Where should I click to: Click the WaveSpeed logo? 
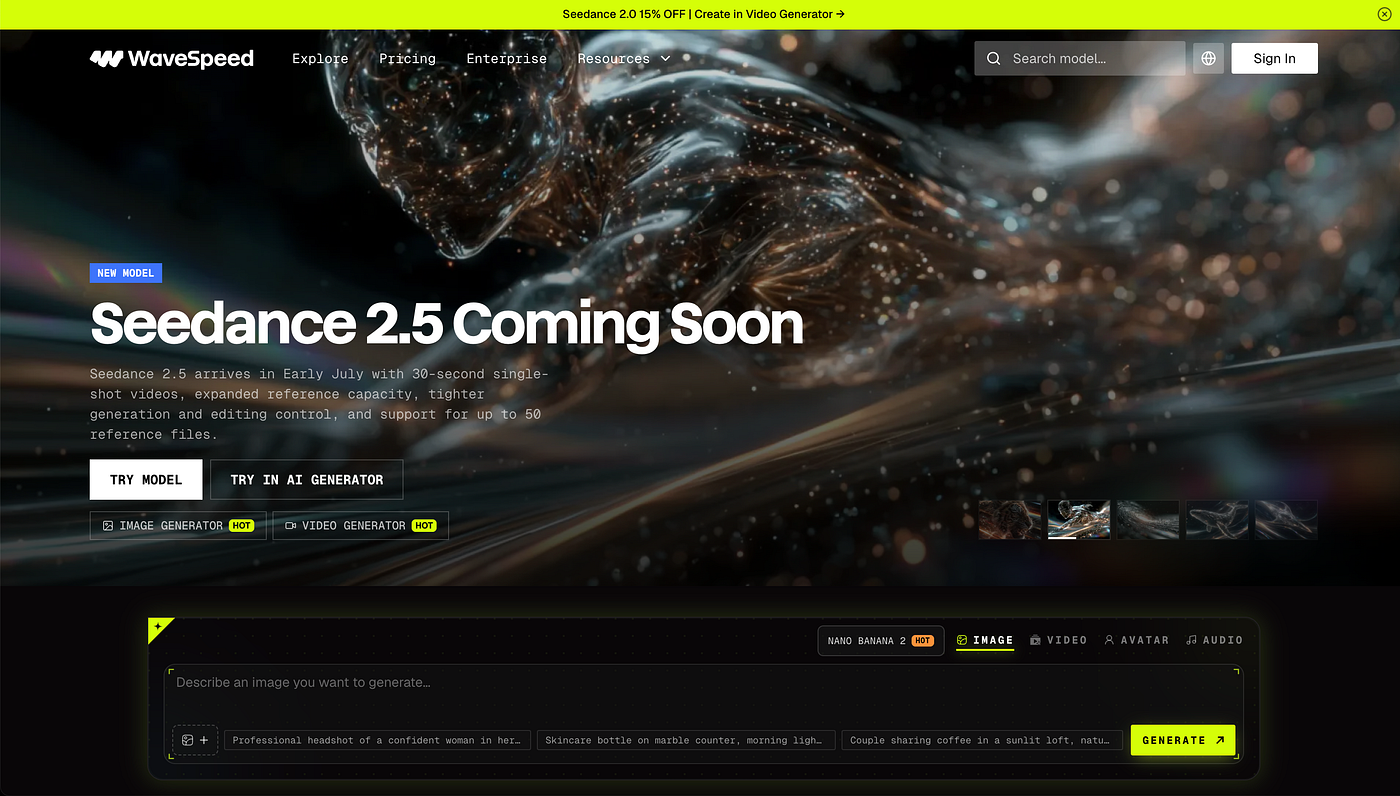click(x=171, y=58)
